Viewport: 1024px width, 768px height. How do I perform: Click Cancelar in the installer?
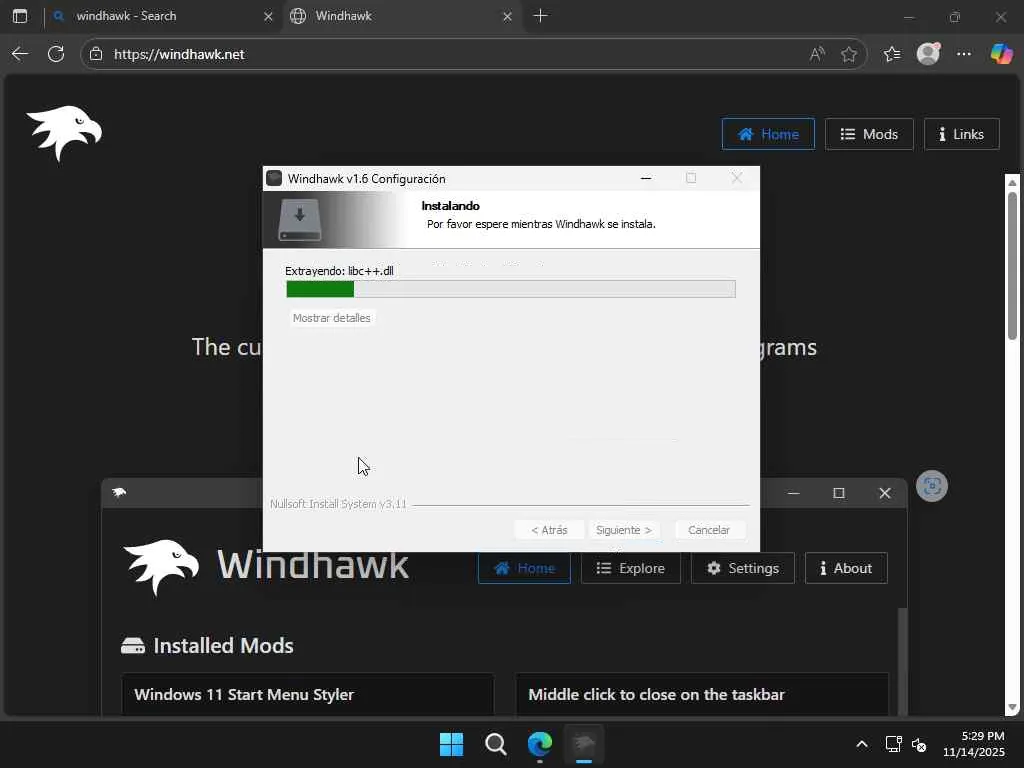[x=709, y=530]
